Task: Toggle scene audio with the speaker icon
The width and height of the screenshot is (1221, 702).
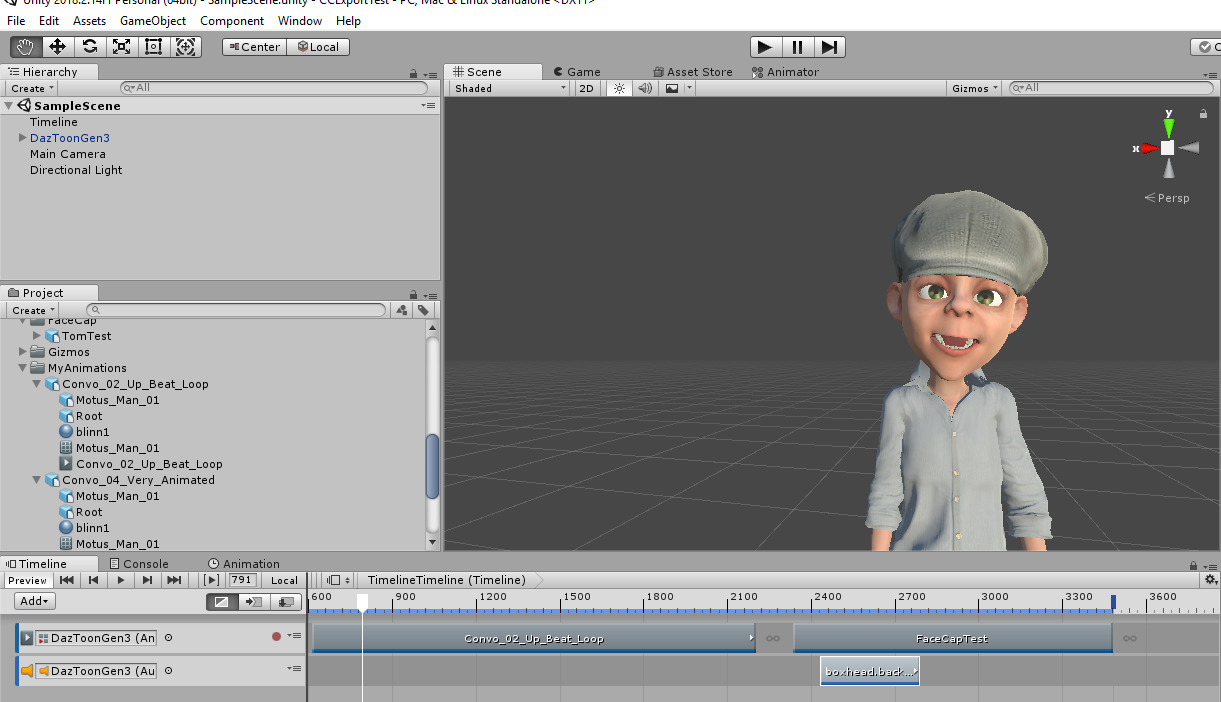Action: pos(645,88)
